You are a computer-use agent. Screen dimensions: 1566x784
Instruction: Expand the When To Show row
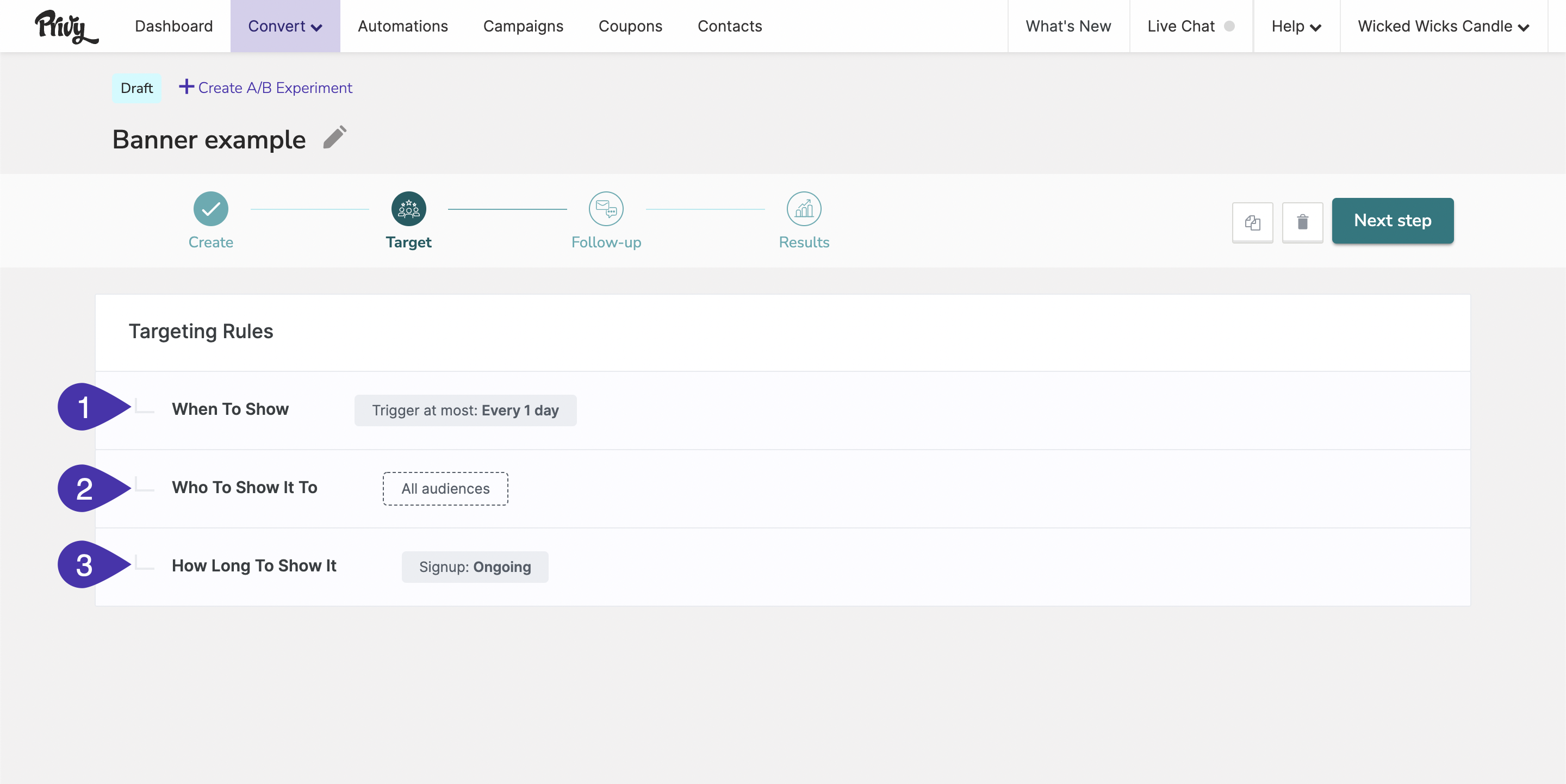tap(782, 410)
